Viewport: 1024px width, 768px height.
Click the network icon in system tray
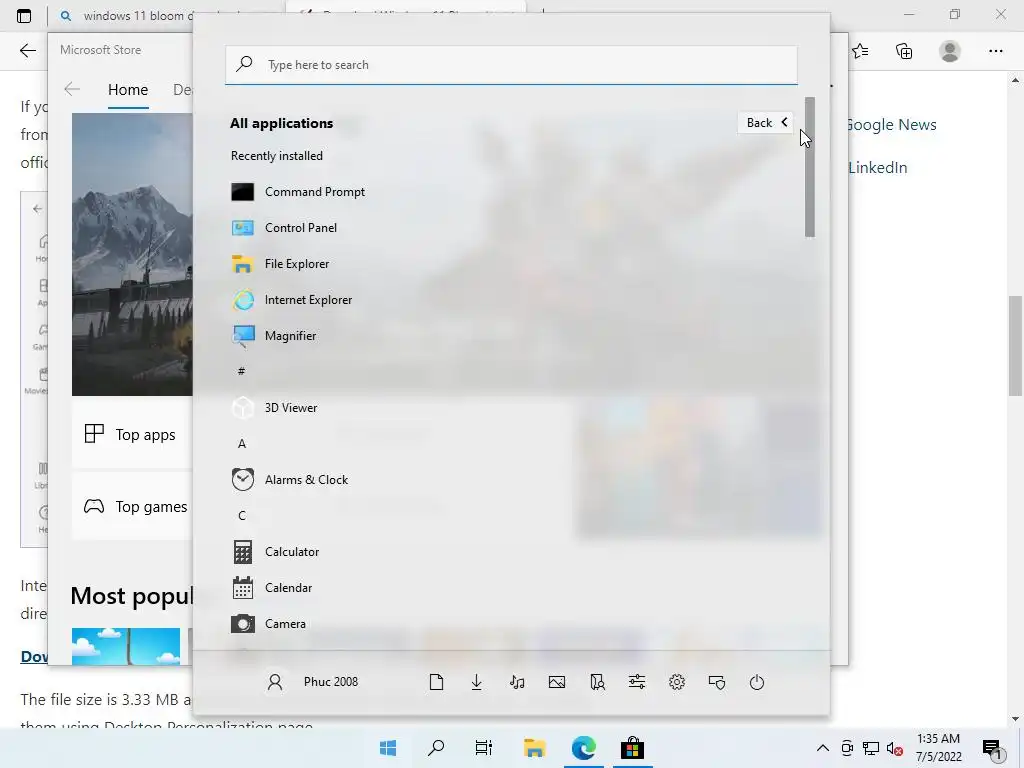871,748
